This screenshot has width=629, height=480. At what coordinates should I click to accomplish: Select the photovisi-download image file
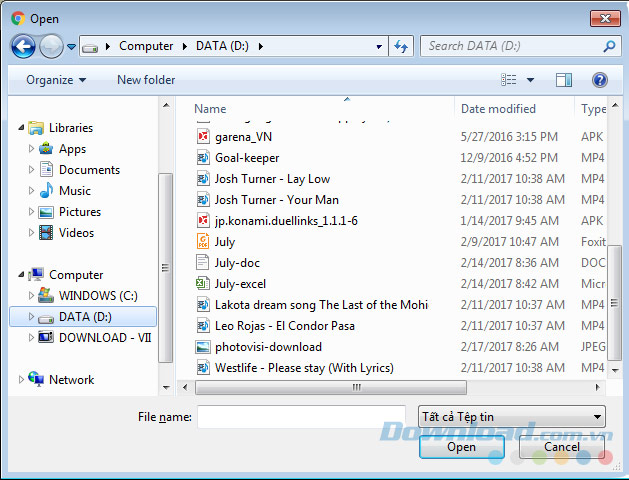click(x=267, y=347)
